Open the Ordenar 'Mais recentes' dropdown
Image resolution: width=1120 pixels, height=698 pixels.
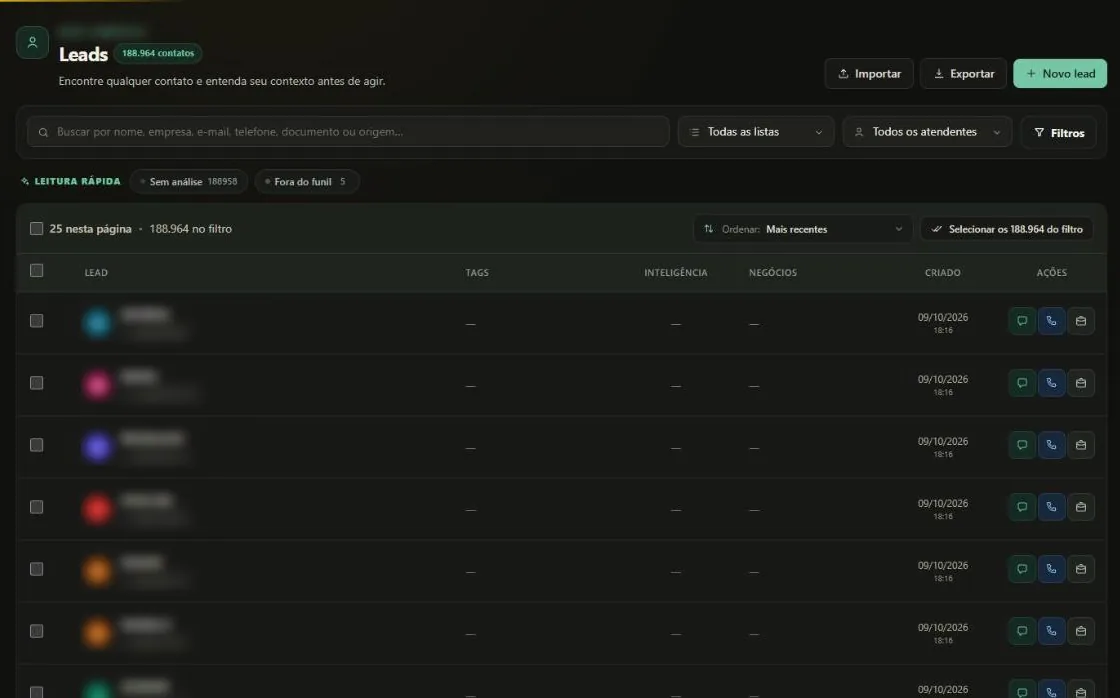point(803,229)
